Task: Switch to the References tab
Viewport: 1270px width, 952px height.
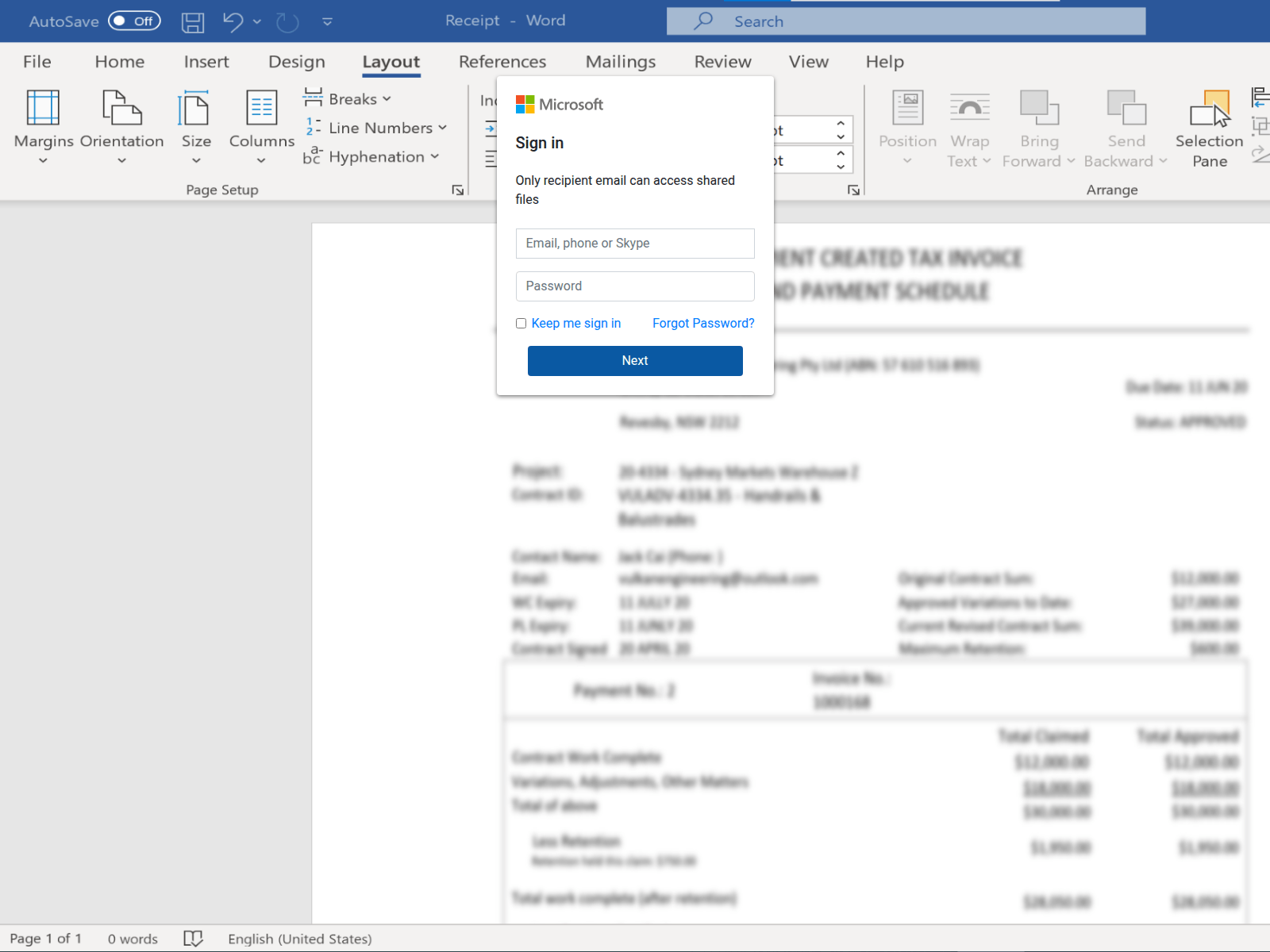Action: [x=502, y=62]
